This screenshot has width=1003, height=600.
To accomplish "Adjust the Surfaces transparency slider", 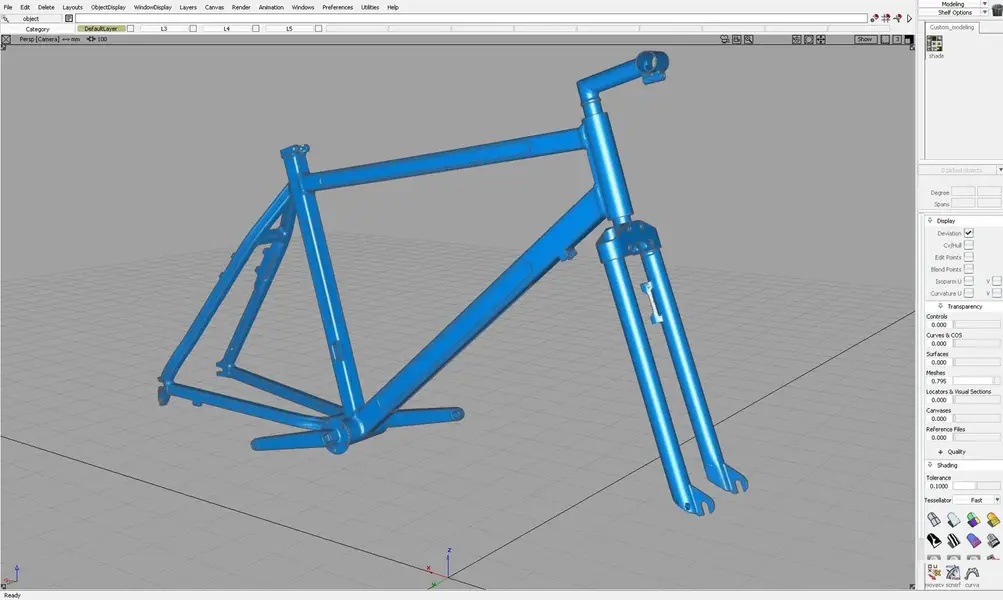I will [977, 362].
